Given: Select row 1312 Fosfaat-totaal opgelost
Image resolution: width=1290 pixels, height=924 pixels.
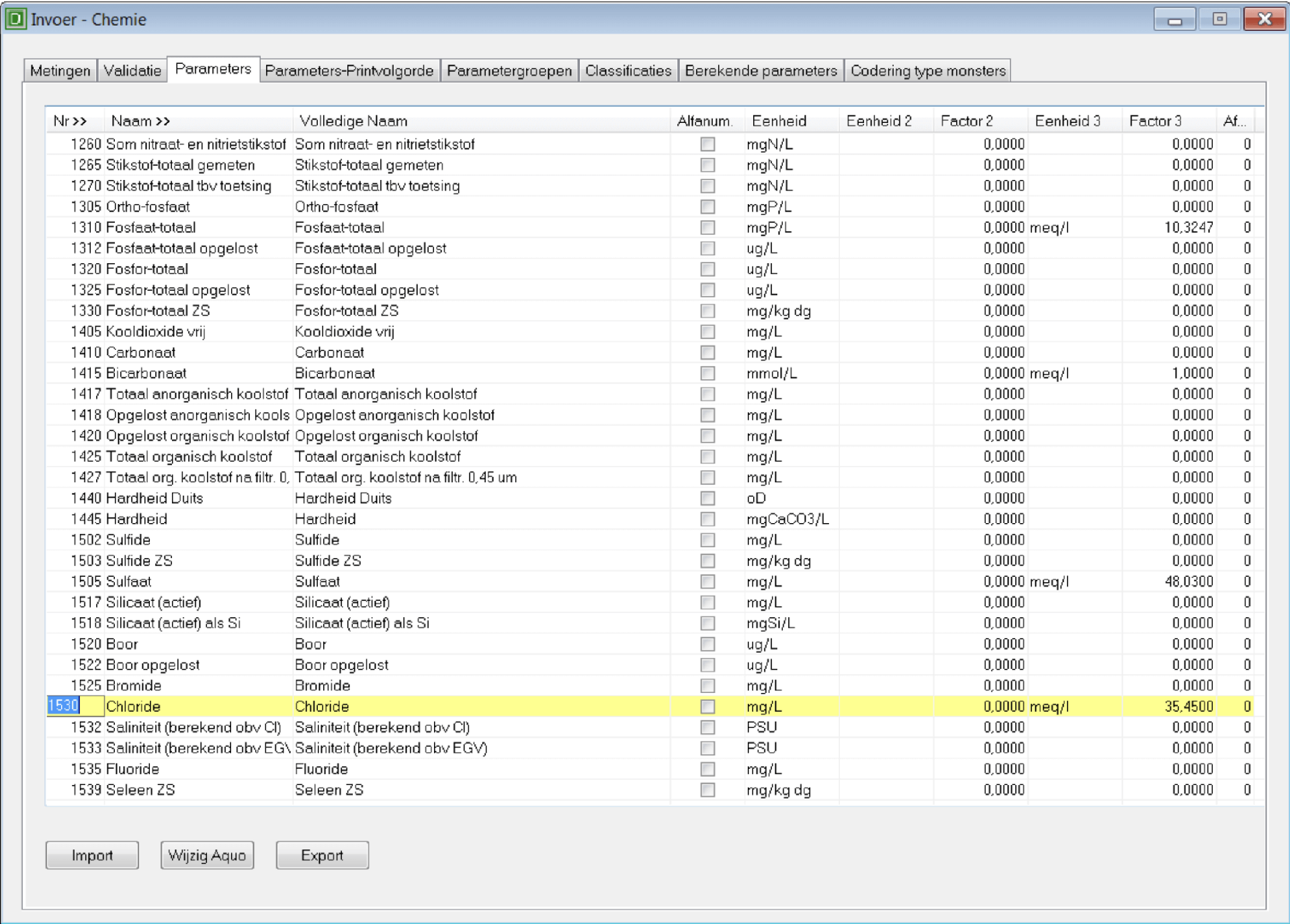Looking at the screenshot, I should point(650,248).
